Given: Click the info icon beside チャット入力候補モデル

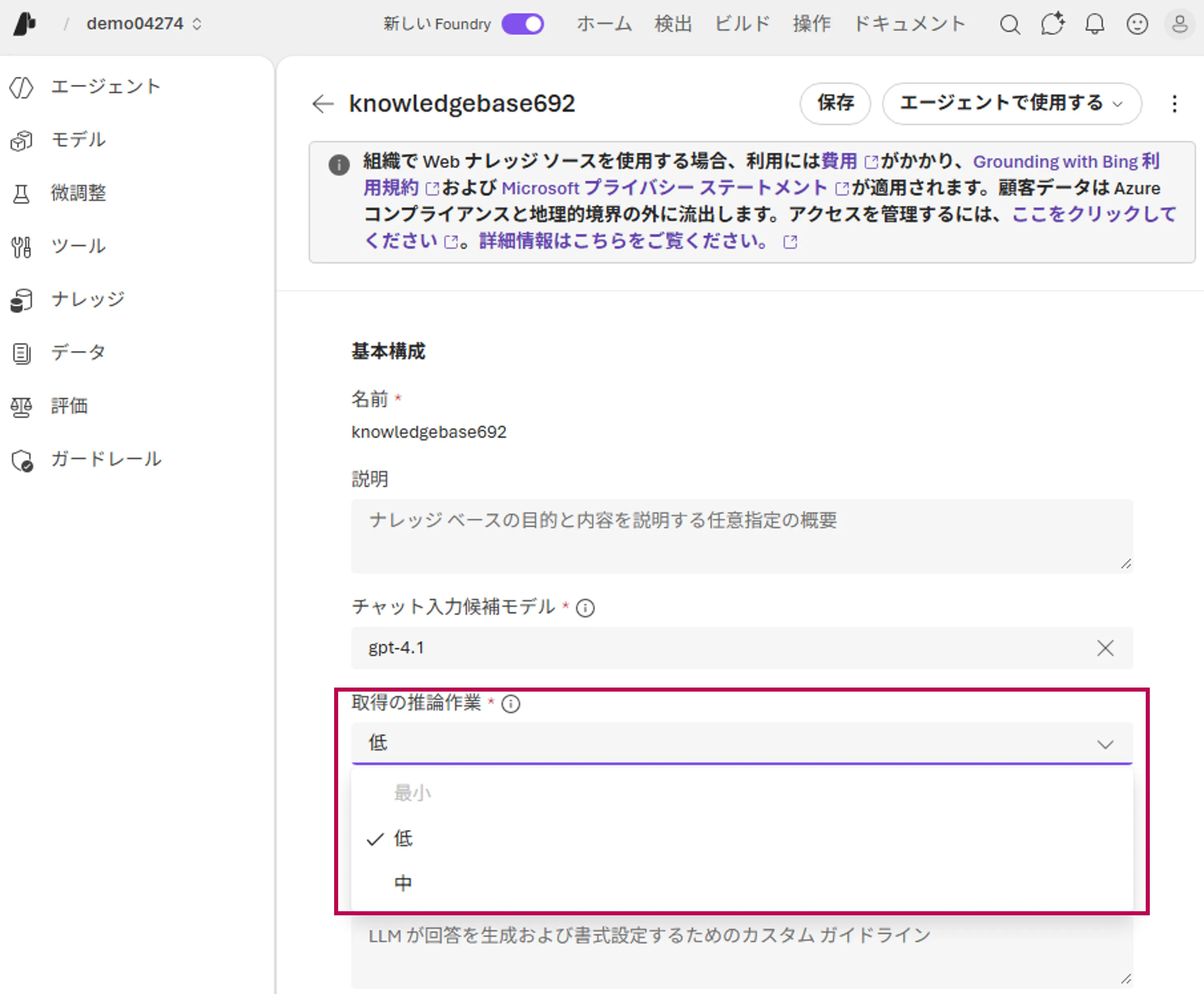Looking at the screenshot, I should pos(585,608).
